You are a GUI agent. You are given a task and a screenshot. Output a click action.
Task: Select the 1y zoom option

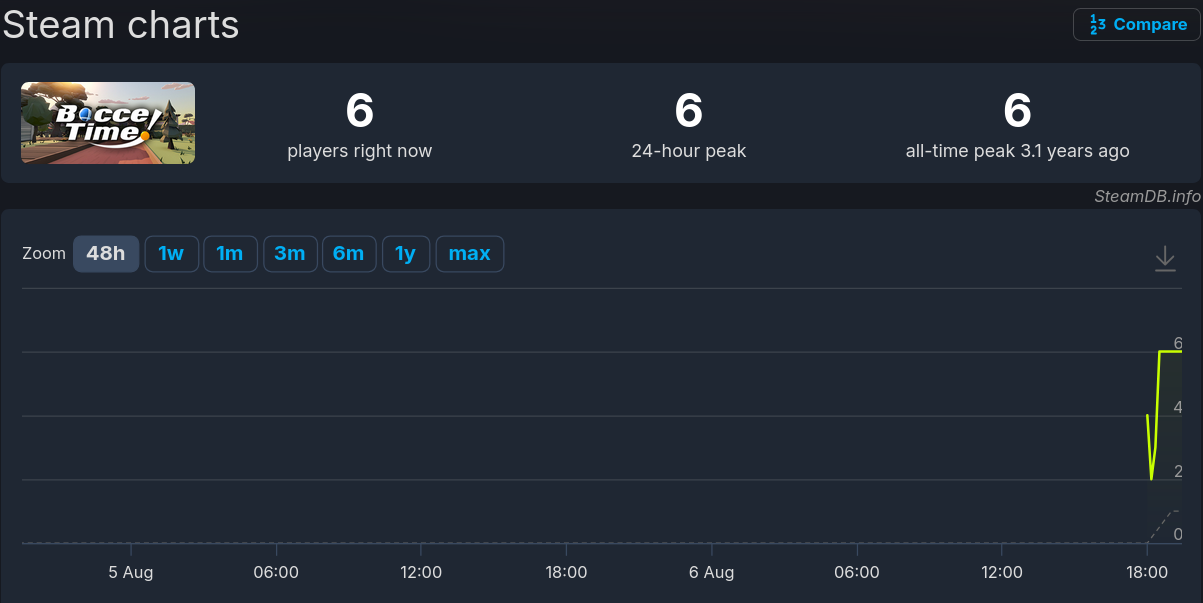point(405,254)
